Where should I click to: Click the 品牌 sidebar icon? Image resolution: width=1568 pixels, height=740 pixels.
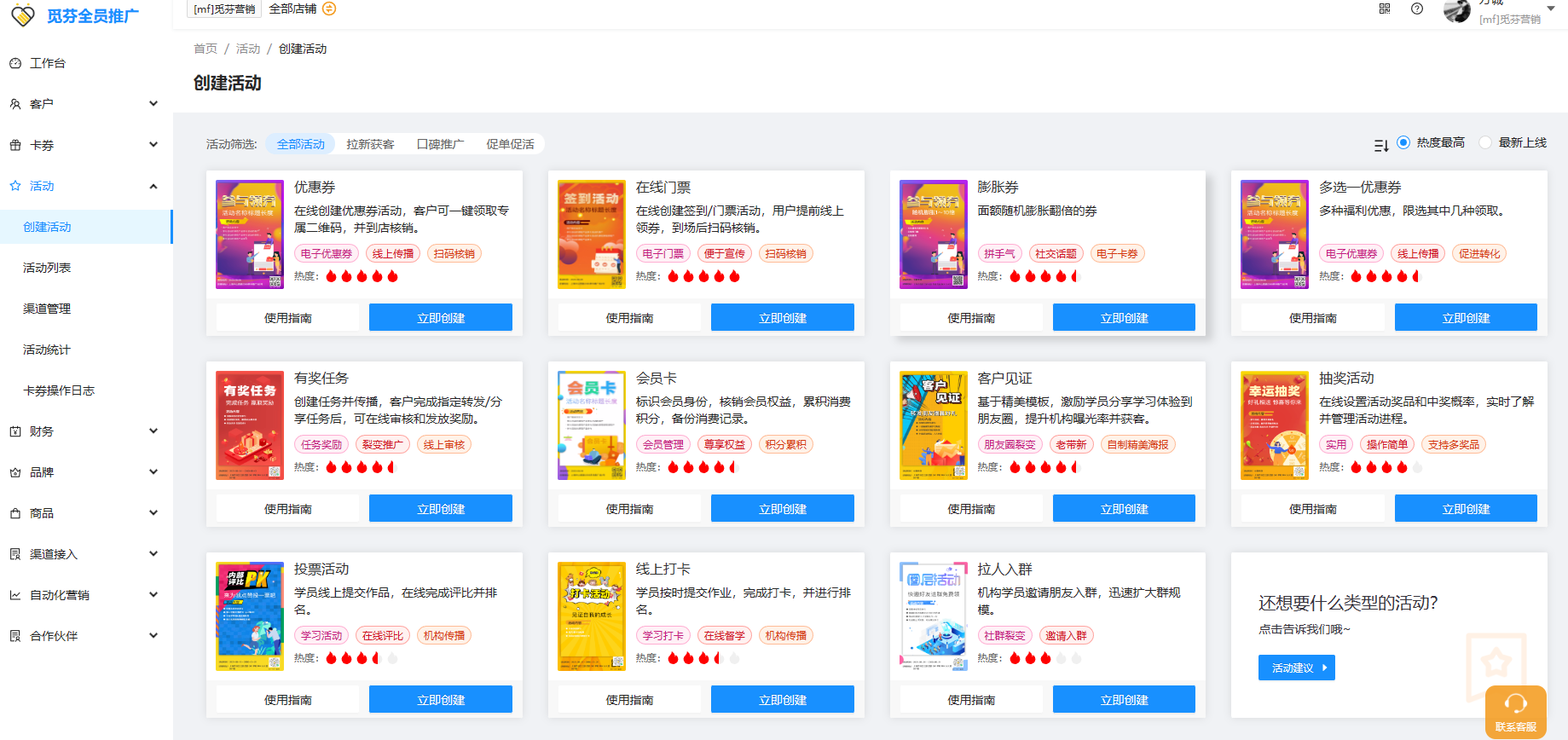click(x=15, y=472)
